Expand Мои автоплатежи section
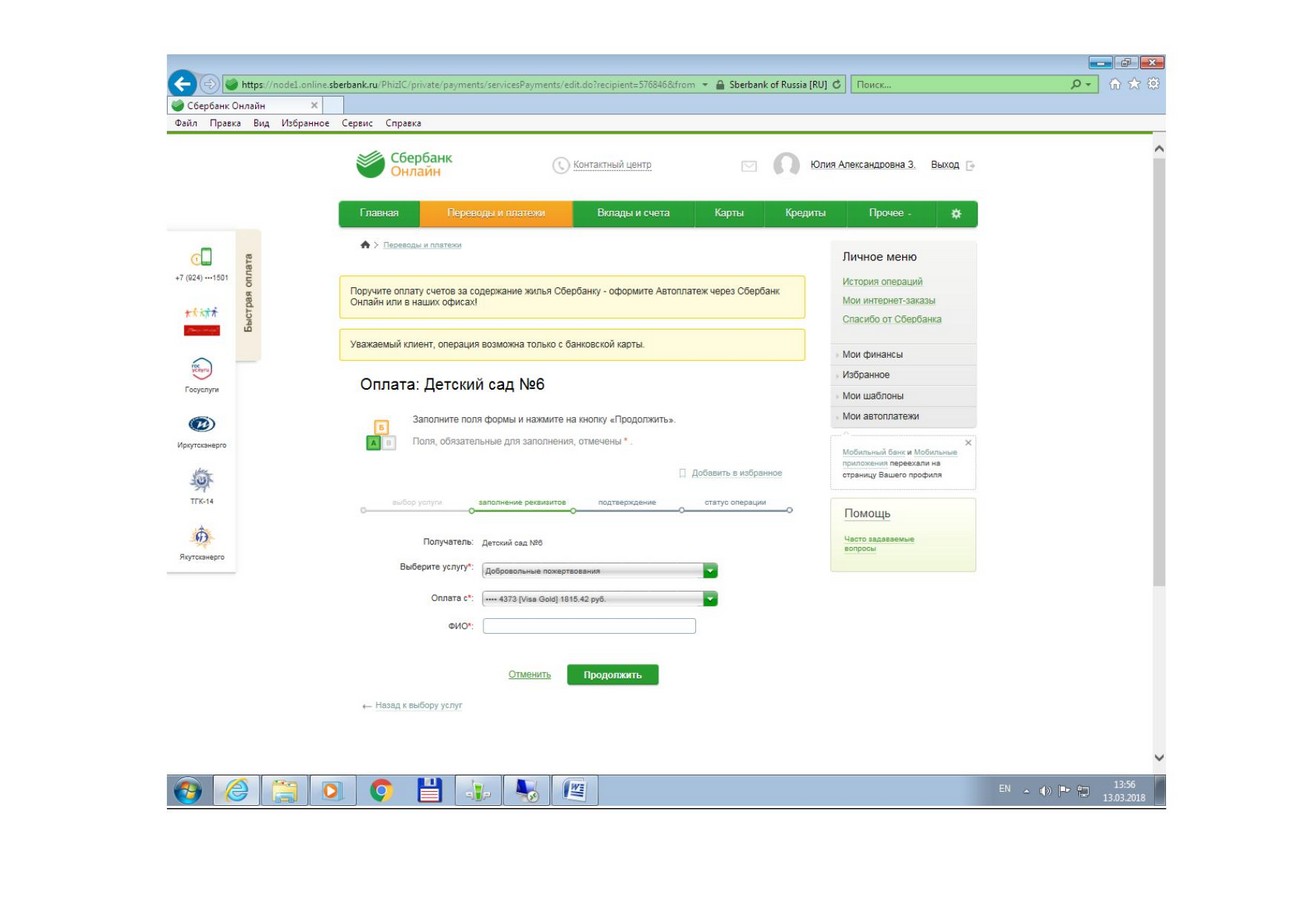 pyautogui.click(x=903, y=416)
